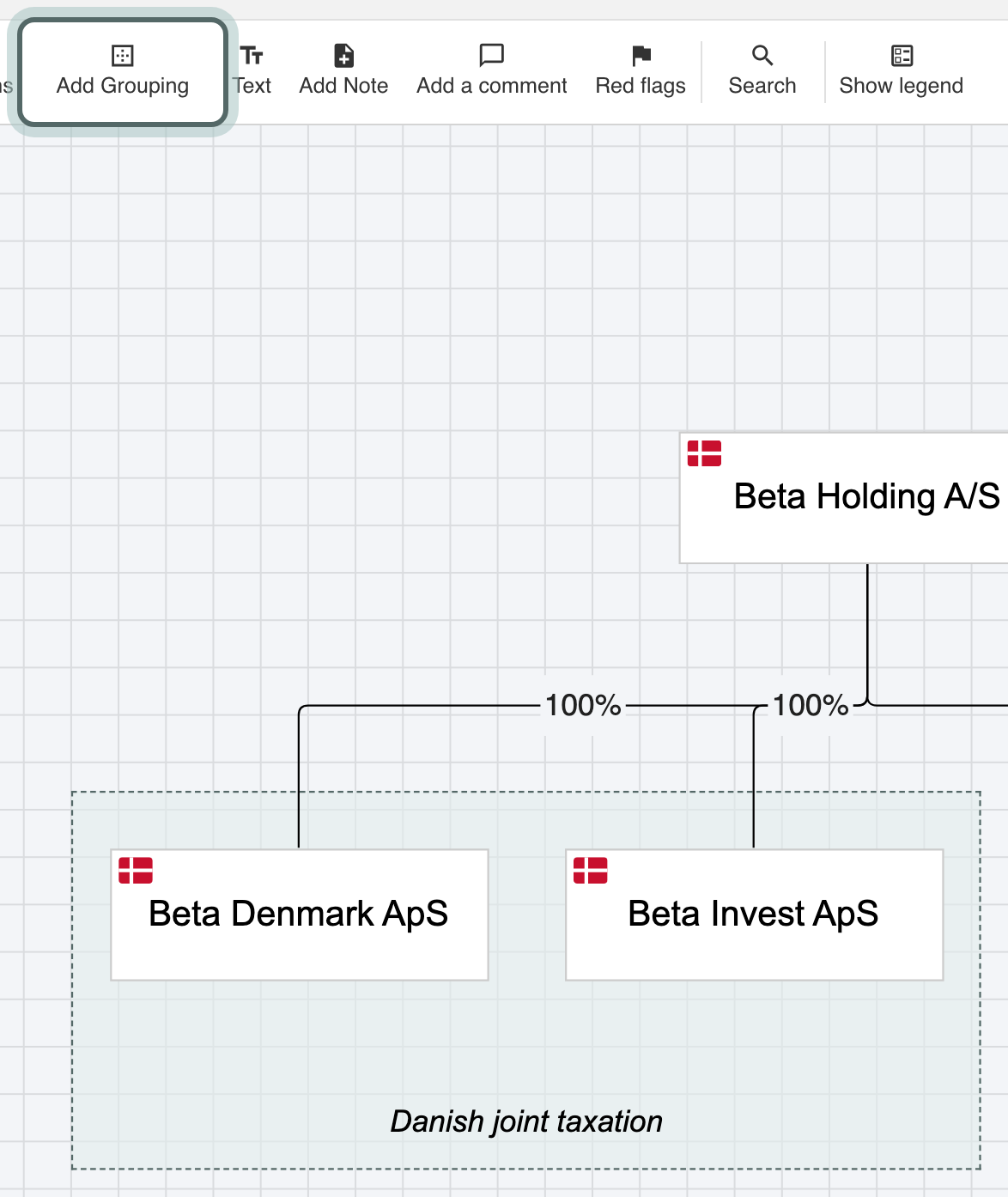The image size is (1008, 1197).
Task: Click the Danish flag on Beta Invest ApS
Action: (x=591, y=871)
